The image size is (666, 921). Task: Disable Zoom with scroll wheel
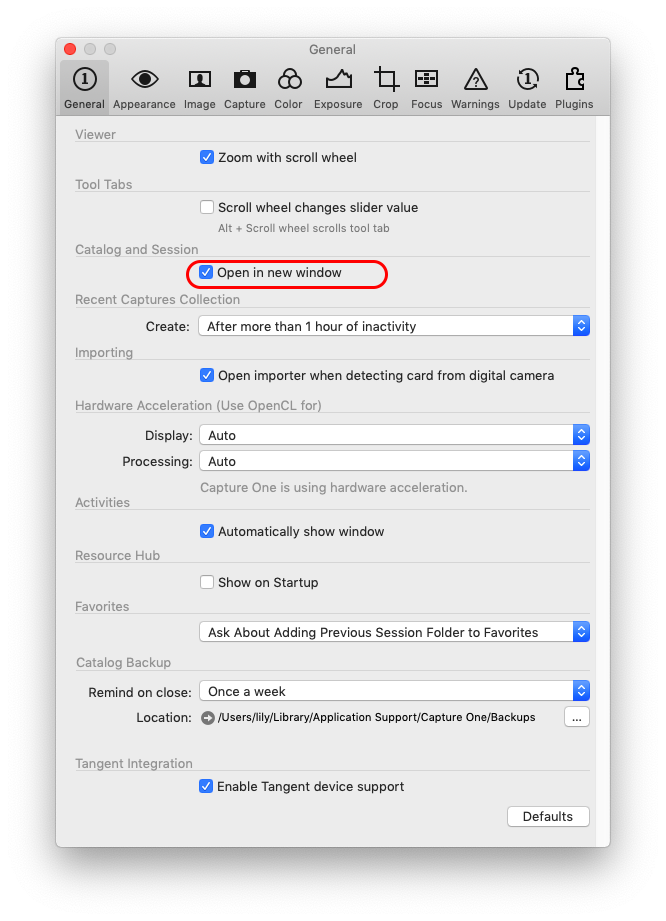point(207,157)
